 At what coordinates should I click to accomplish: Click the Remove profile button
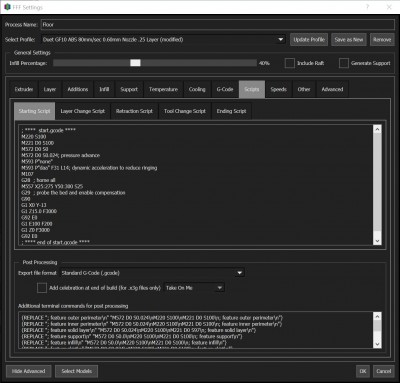click(x=382, y=39)
